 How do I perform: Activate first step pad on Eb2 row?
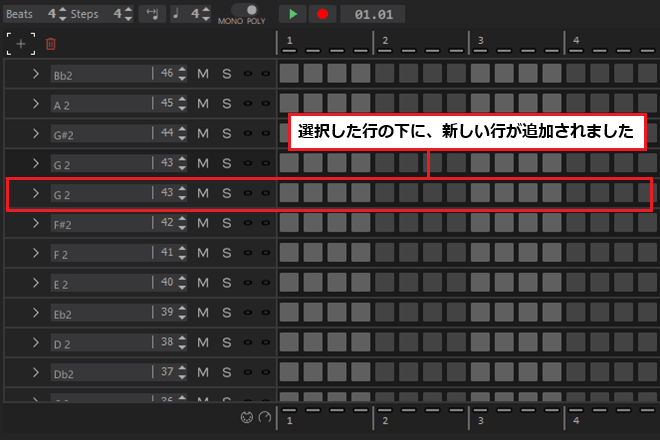pyautogui.click(x=289, y=312)
